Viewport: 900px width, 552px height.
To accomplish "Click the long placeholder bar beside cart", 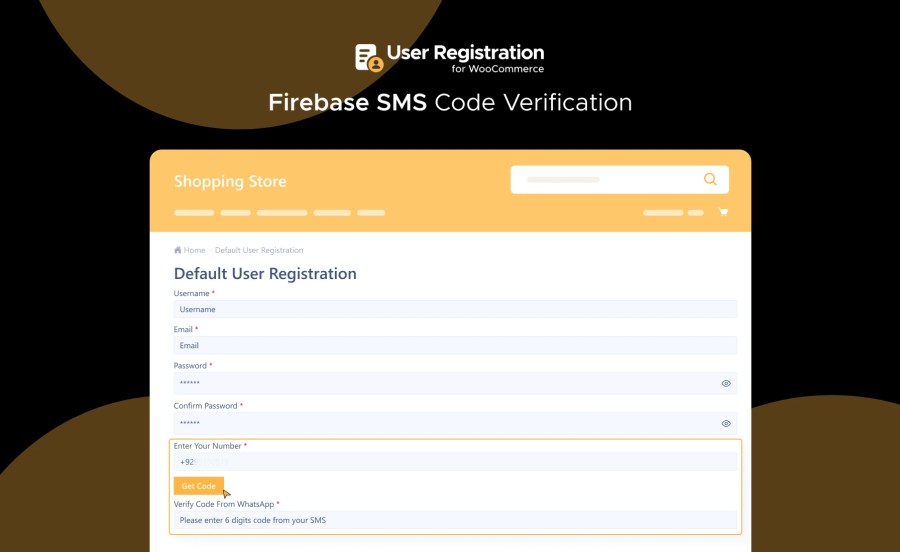I will (x=662, y=213).
